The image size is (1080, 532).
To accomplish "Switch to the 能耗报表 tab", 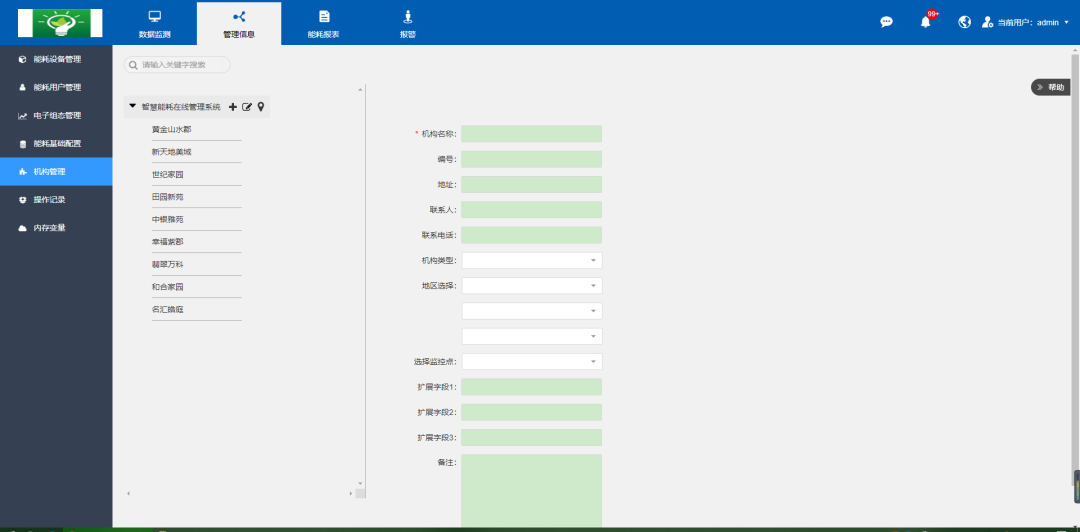I will [324, 24].
